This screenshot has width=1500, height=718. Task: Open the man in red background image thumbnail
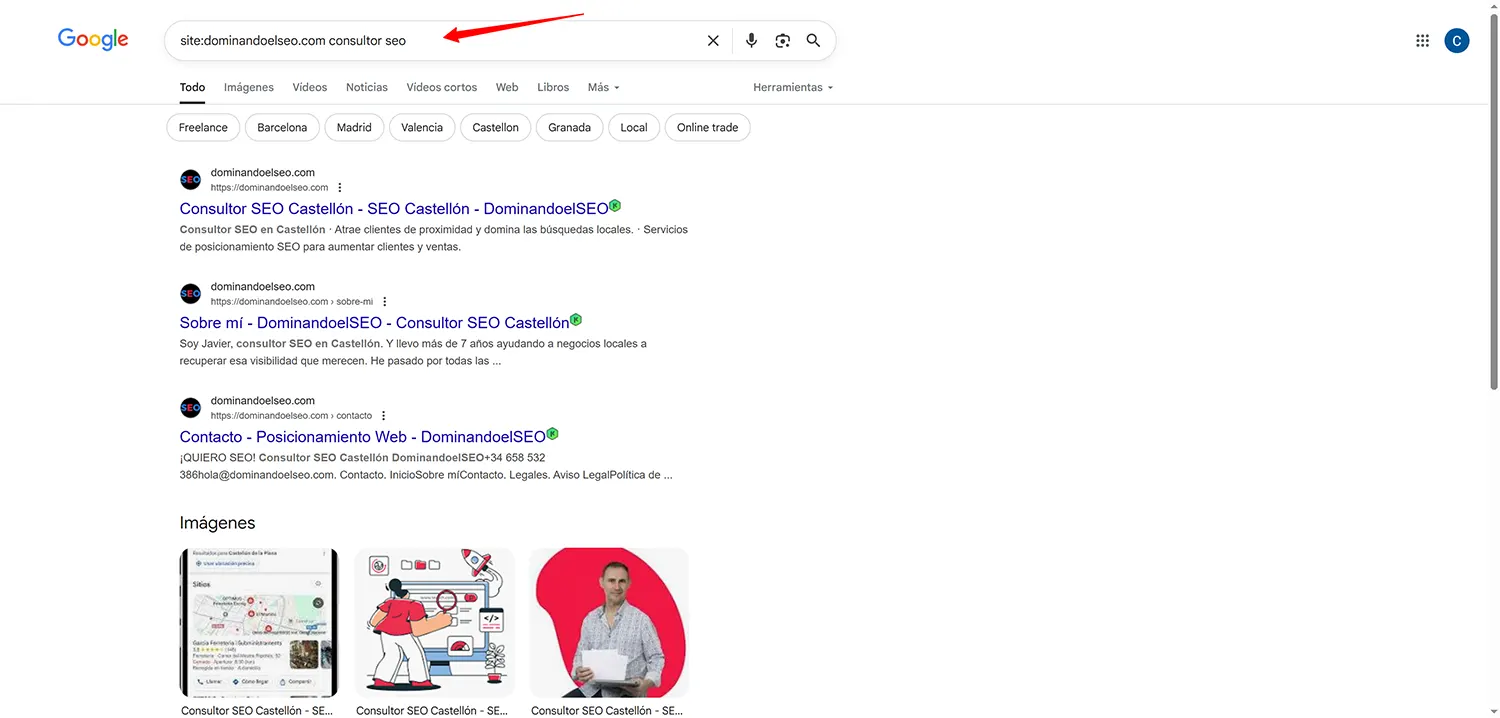608,622
